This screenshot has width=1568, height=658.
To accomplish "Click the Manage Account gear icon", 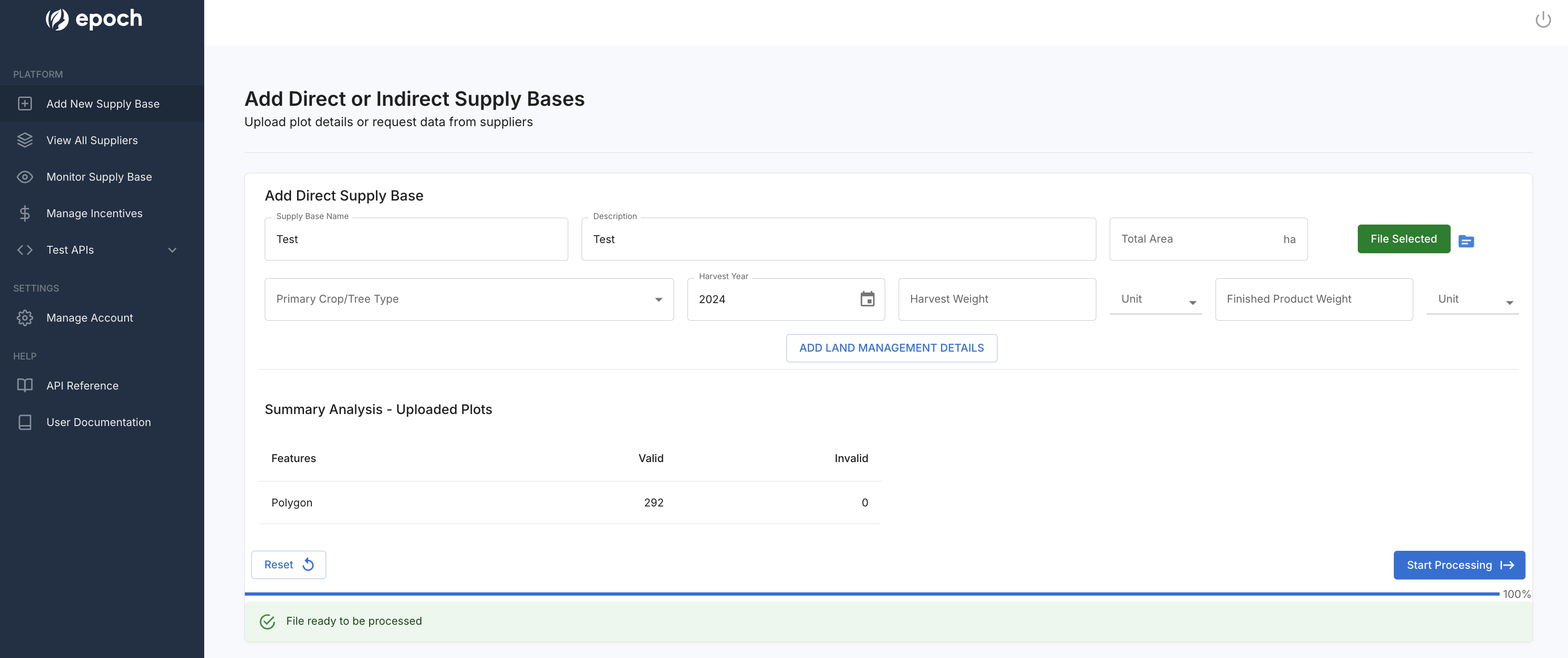I will pyautogui.click(x=25, y=318).
